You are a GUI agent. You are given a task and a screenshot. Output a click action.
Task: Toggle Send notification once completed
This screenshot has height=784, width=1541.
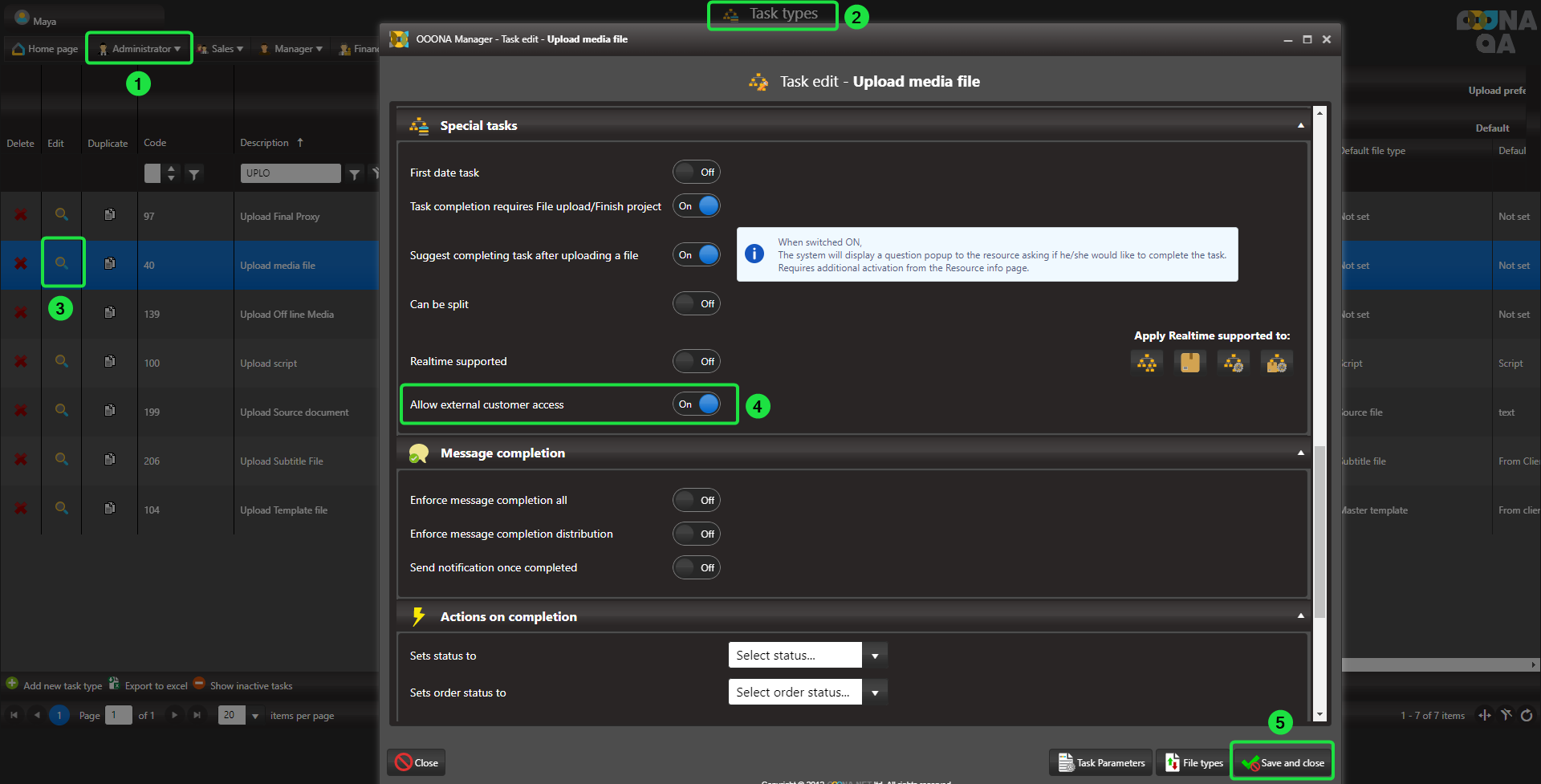click(x=696, y=567)
